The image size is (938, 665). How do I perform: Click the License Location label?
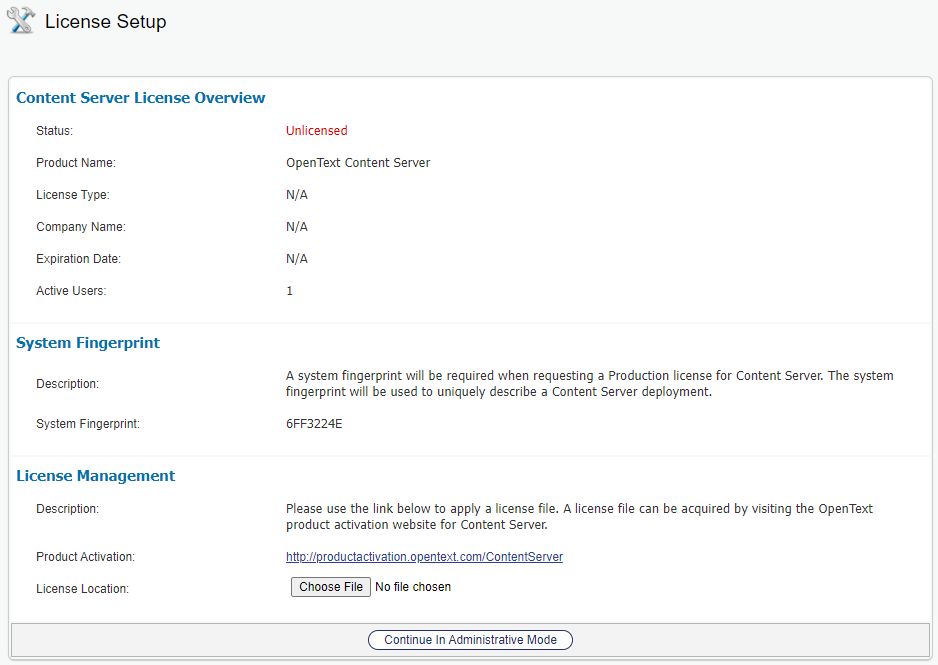tap(82, 589)
